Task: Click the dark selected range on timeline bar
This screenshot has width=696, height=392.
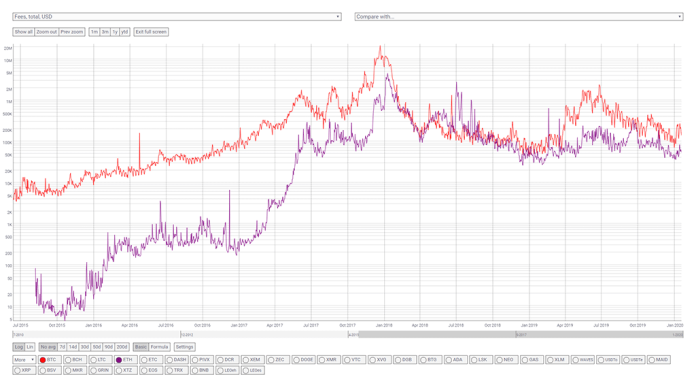Action: point(521,334)
